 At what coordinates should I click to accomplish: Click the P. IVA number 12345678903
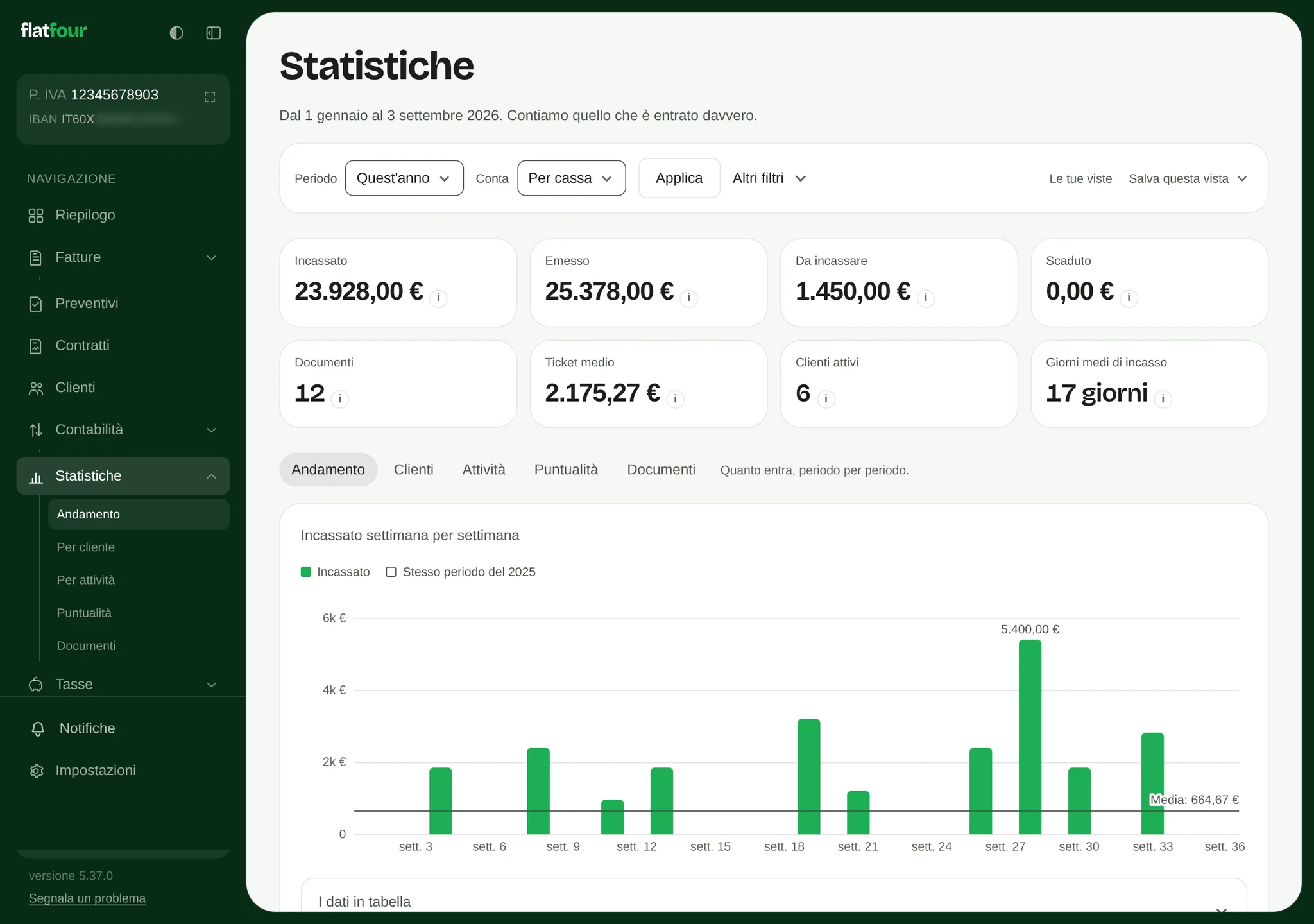coord(114,95)
